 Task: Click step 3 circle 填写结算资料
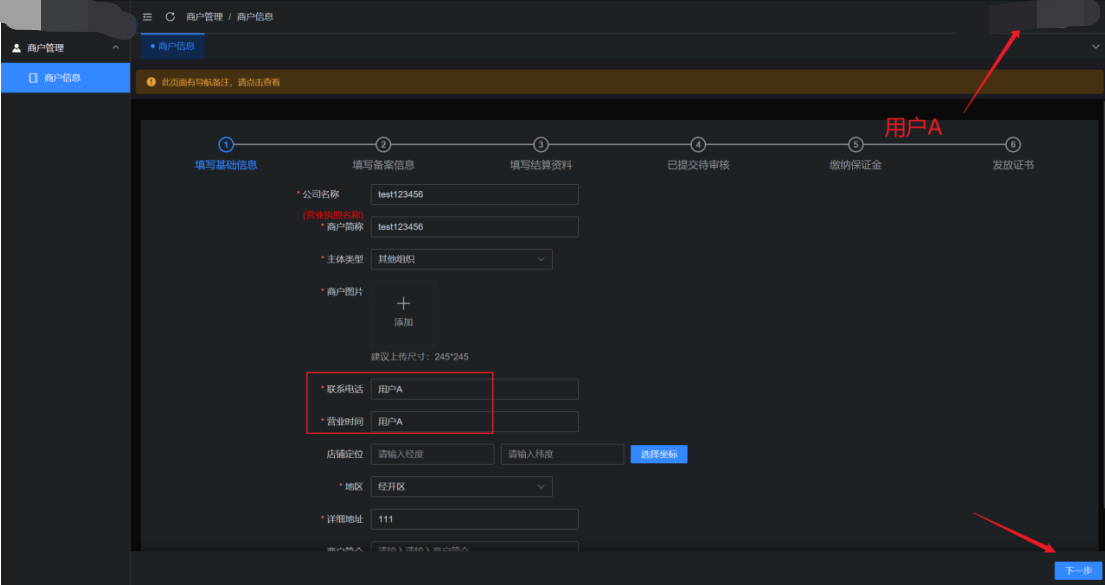541,144
